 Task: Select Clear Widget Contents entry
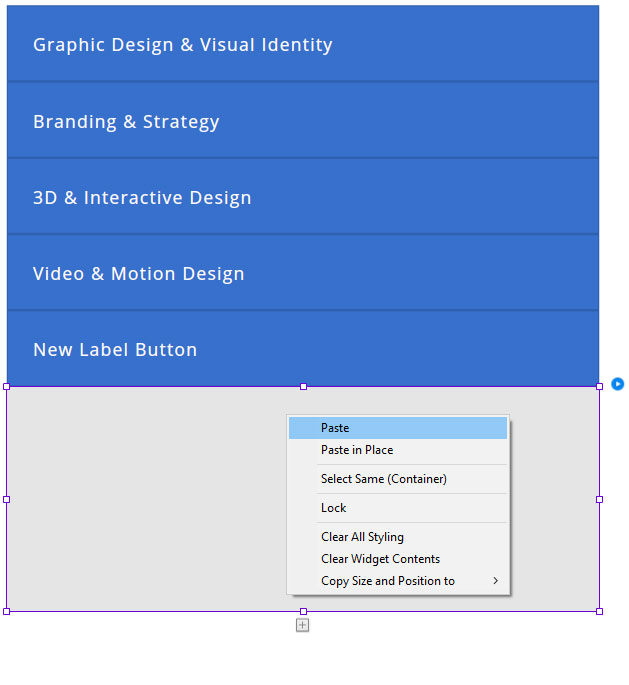tap(398, 559)
